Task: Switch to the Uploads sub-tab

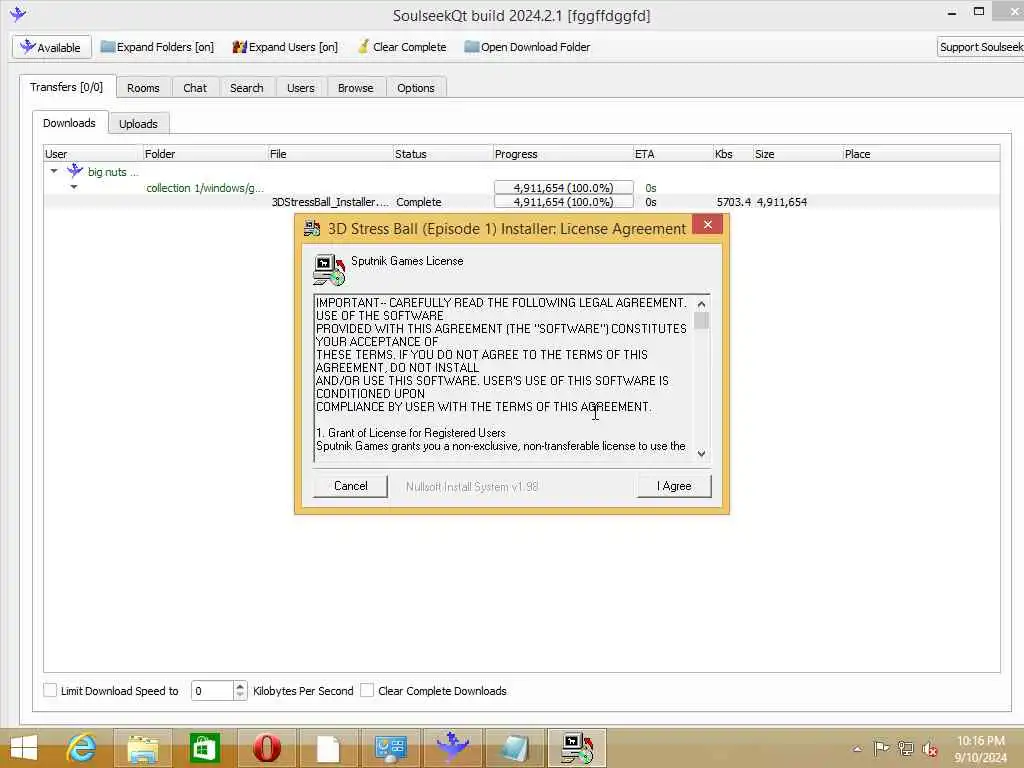Action: point(138,123)
